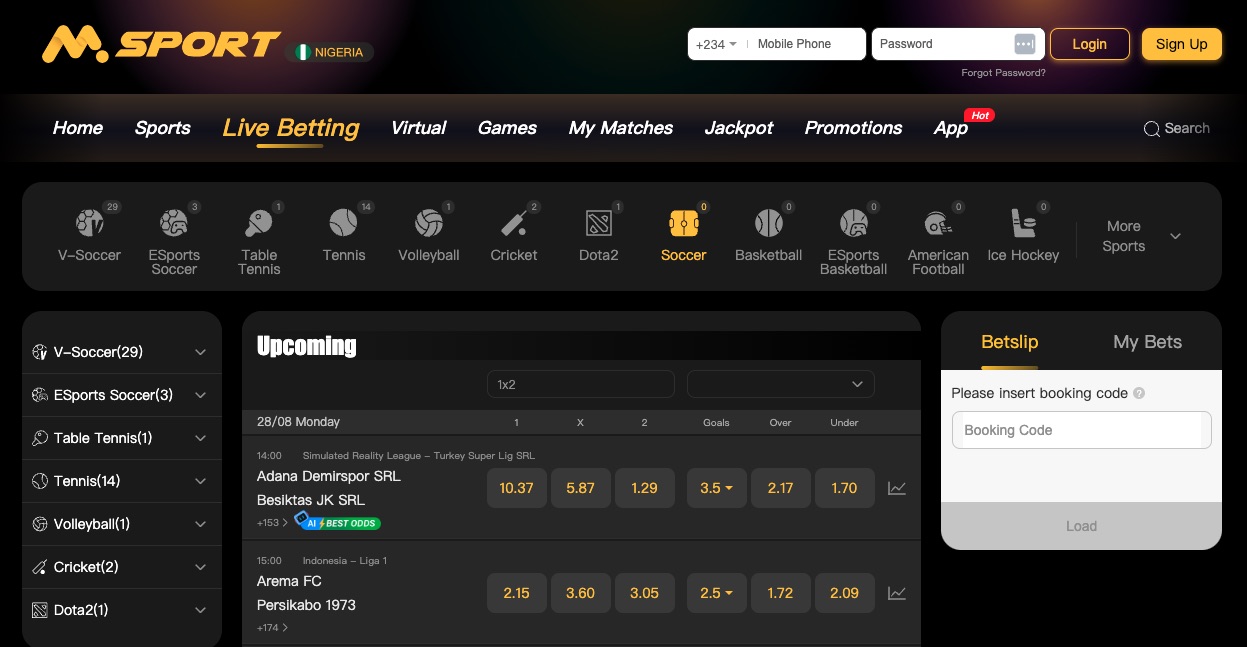Select the Dota2 icon

coord(599,222)
